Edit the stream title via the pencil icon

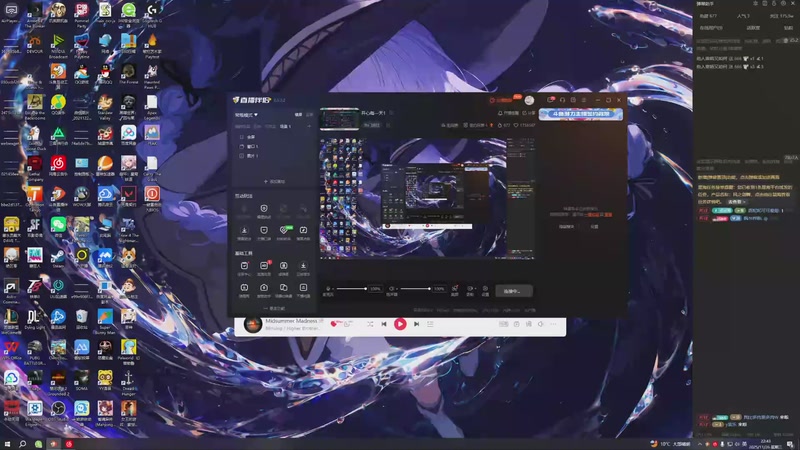(391, 113)
